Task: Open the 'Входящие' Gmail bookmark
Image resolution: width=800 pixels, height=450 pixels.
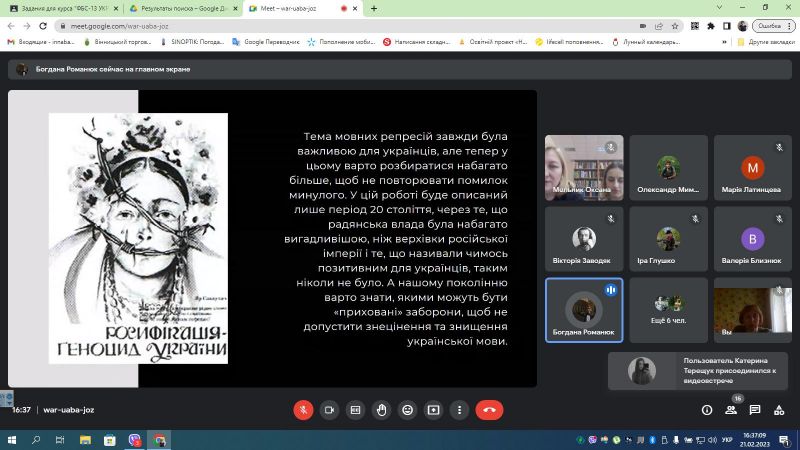Action: (41, 42)
